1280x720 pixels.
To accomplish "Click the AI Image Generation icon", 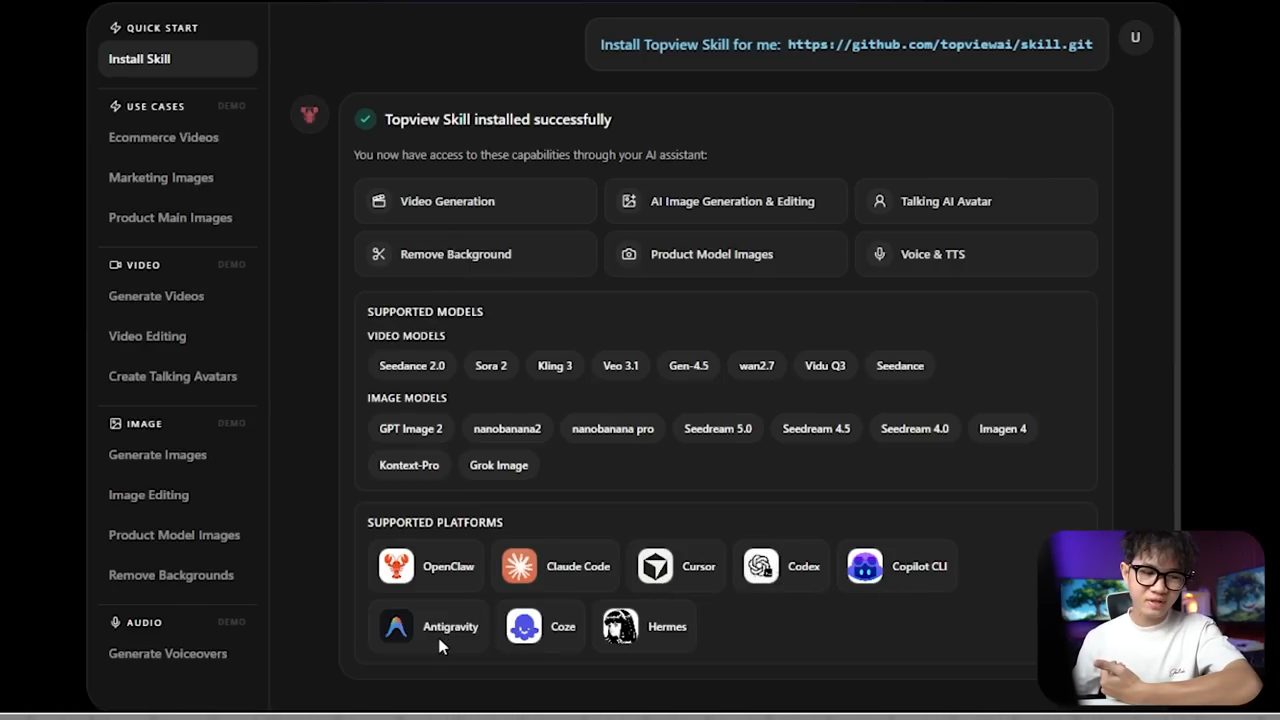I will (629, 201).
